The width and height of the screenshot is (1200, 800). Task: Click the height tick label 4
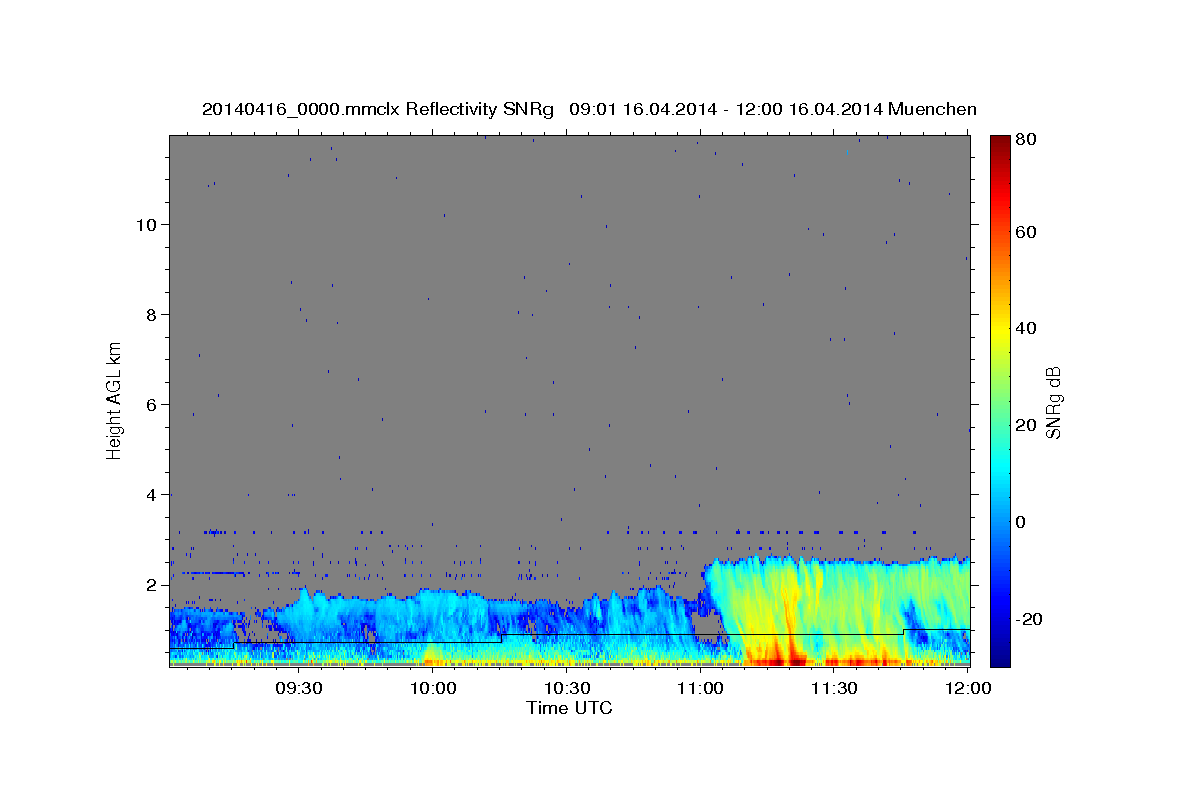(x=151, y=495)
